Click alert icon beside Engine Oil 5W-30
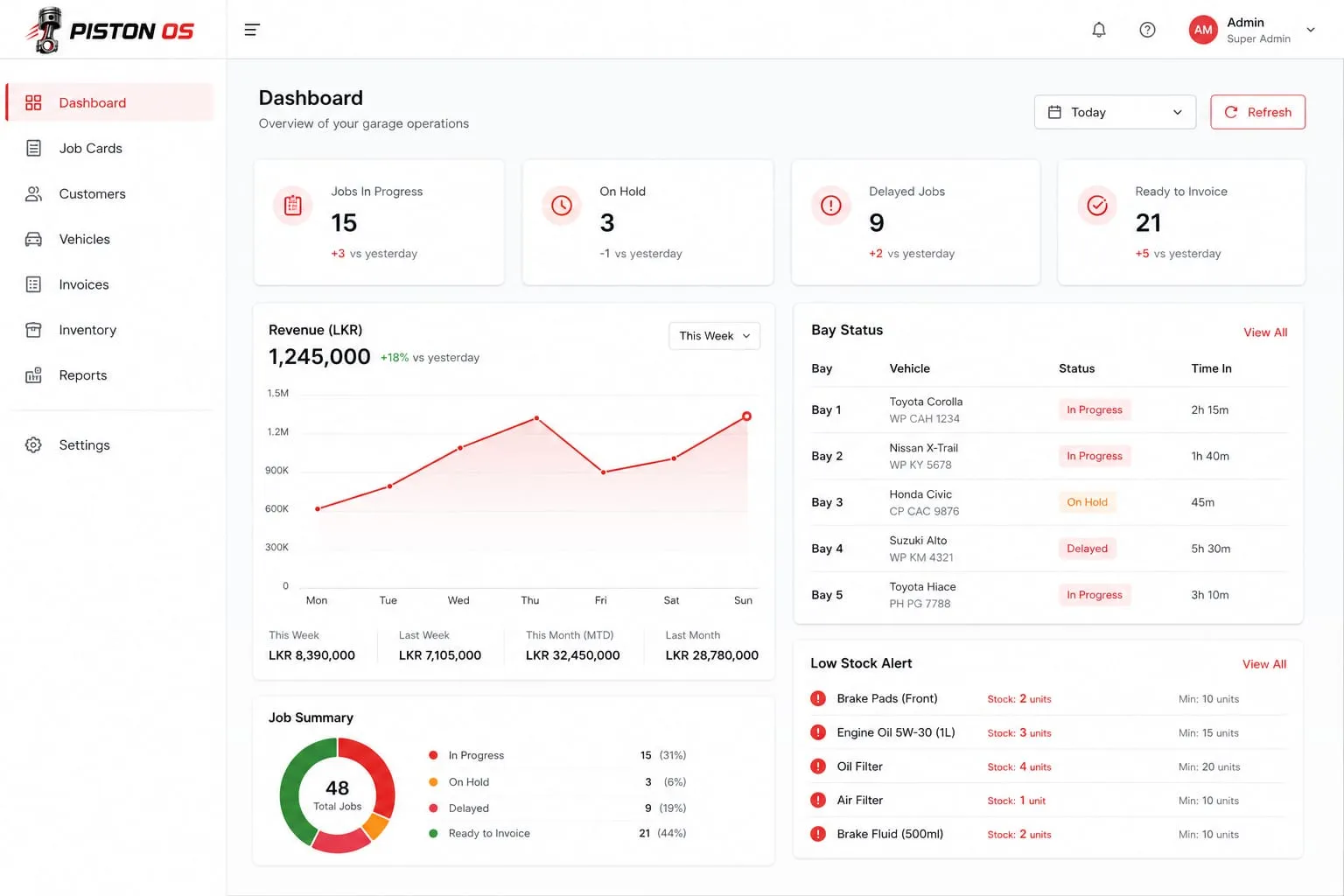 coord(818,732)
